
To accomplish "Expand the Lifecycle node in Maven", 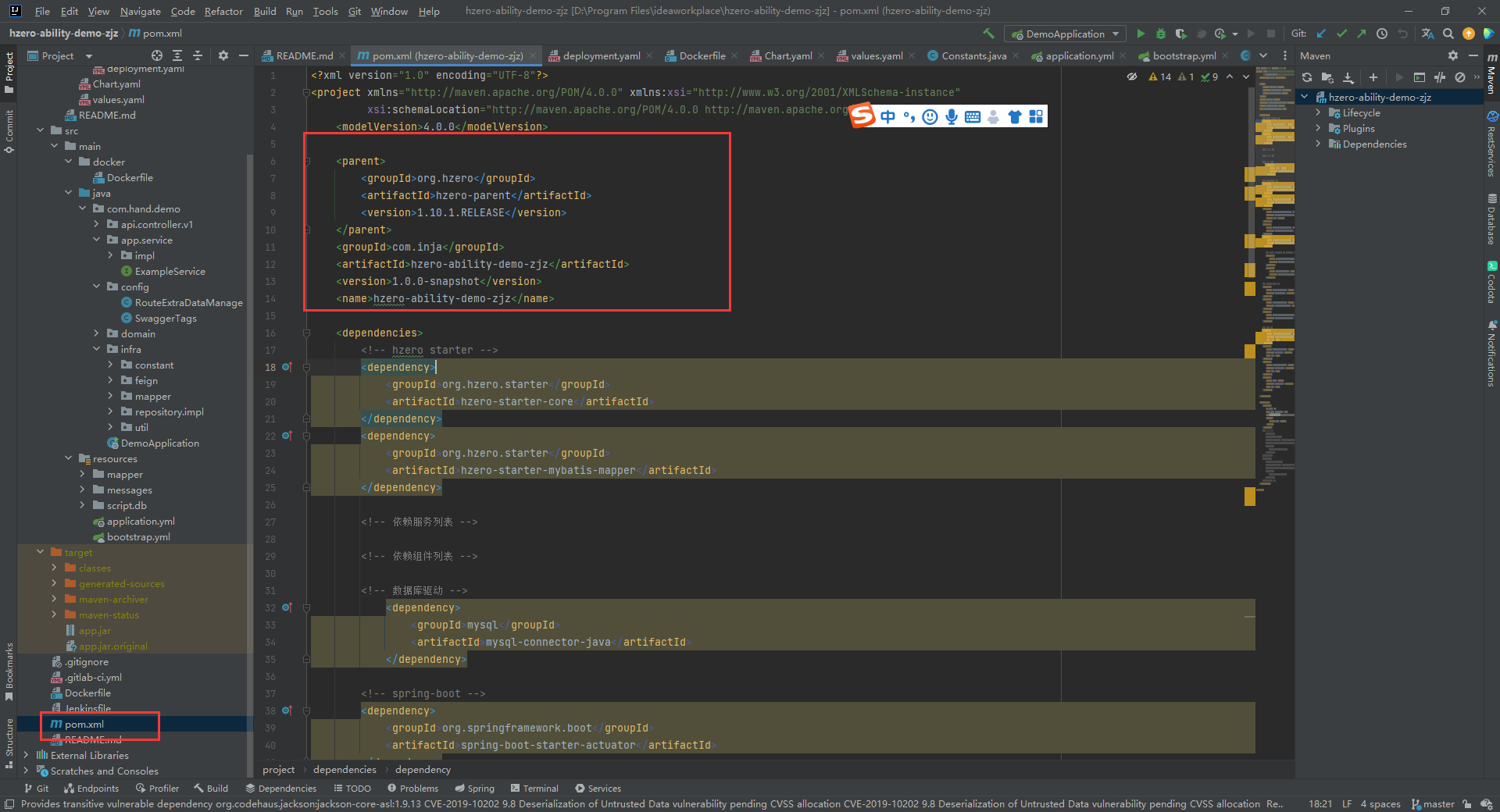I will tap(1318, 113).
